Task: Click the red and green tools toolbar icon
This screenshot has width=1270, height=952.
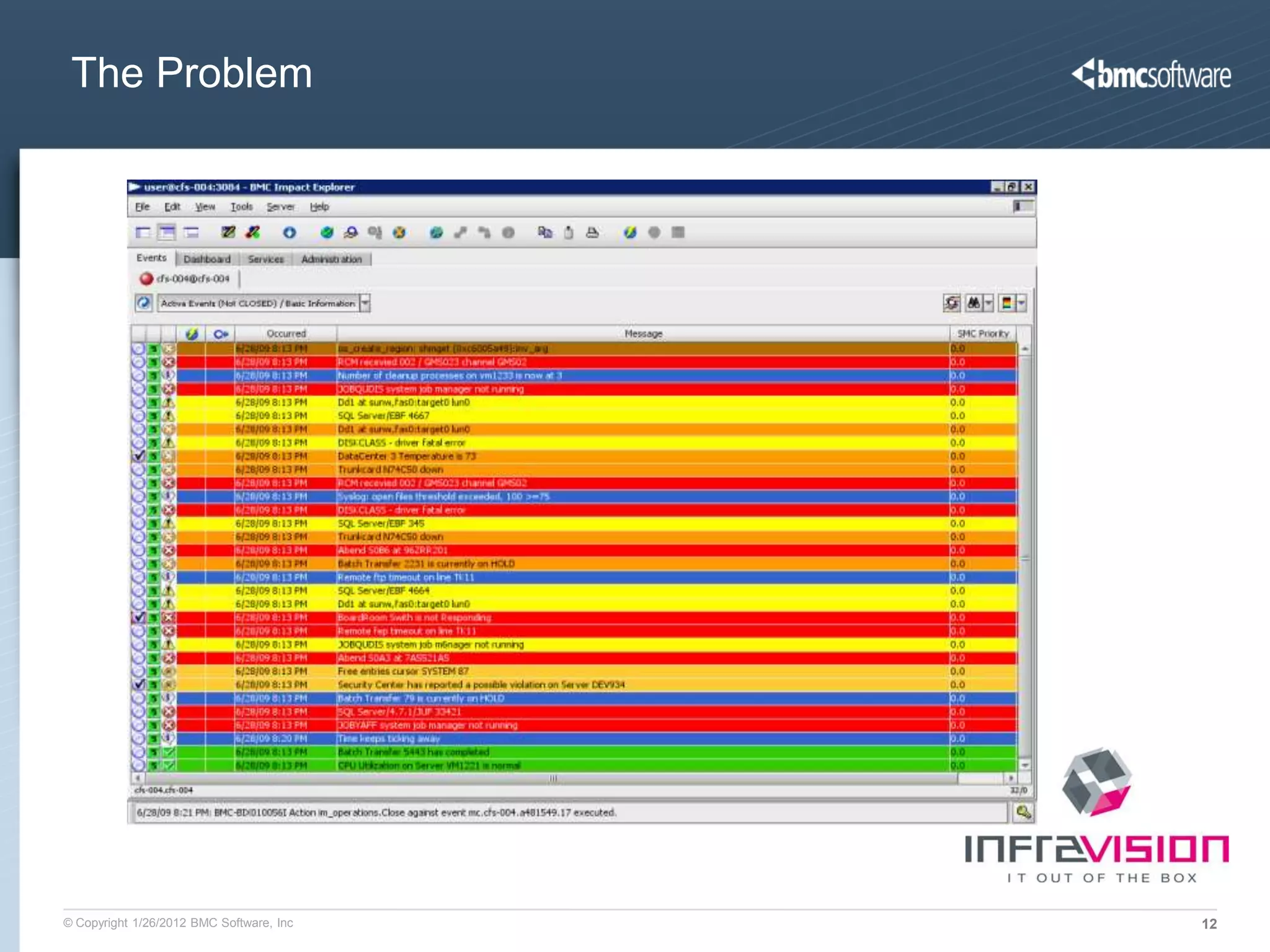Action: coord(252,232)
